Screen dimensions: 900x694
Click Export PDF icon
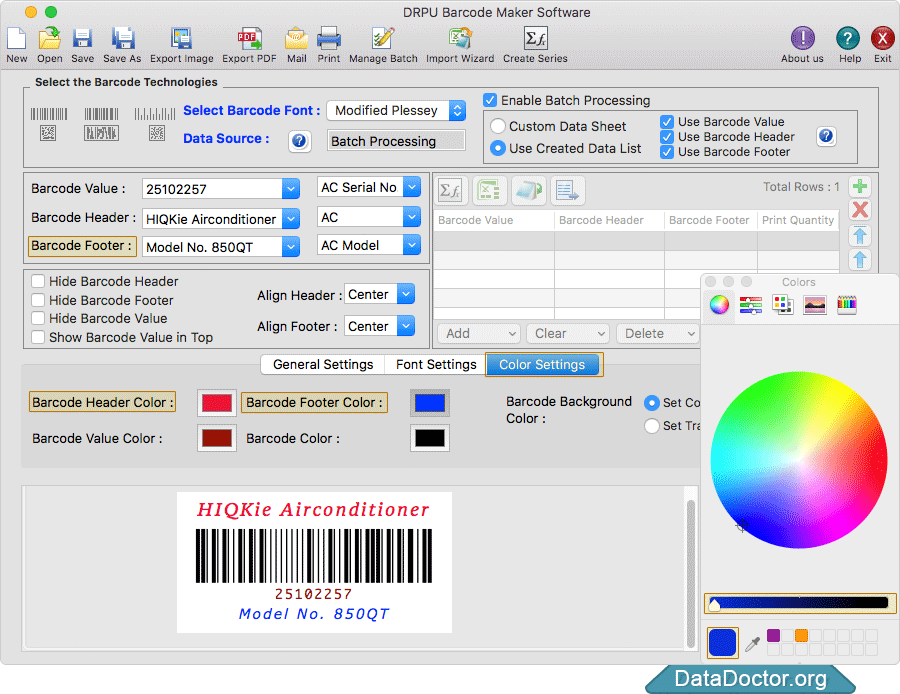(249, 38)
